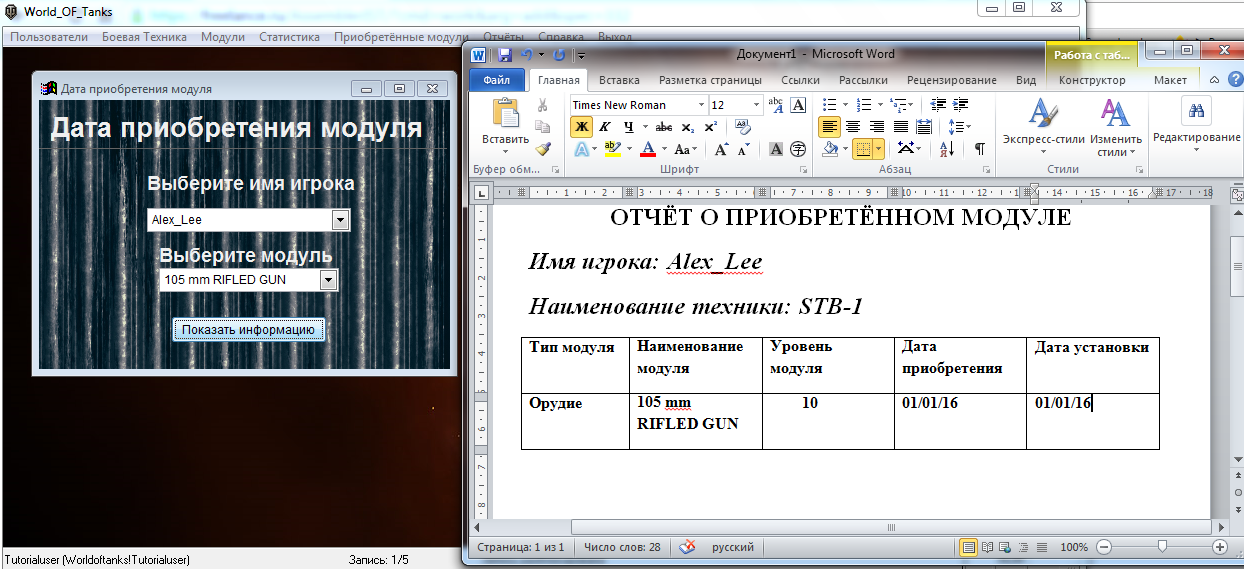Expand the module 105 mm RIFLED GUN combo box
Screen dimensions: 1244x569
[329, 281]
